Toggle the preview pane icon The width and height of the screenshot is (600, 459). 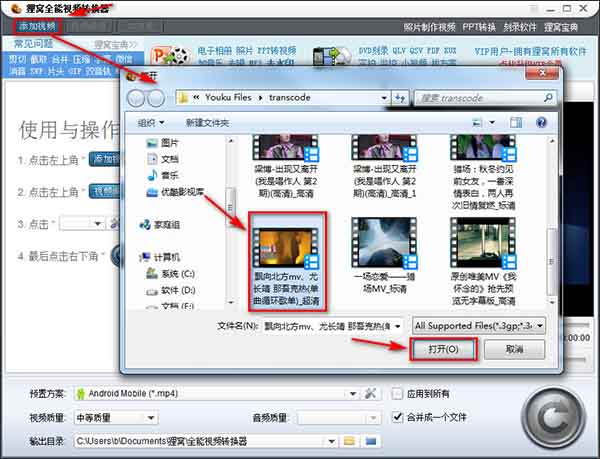[x=516, y=123]
